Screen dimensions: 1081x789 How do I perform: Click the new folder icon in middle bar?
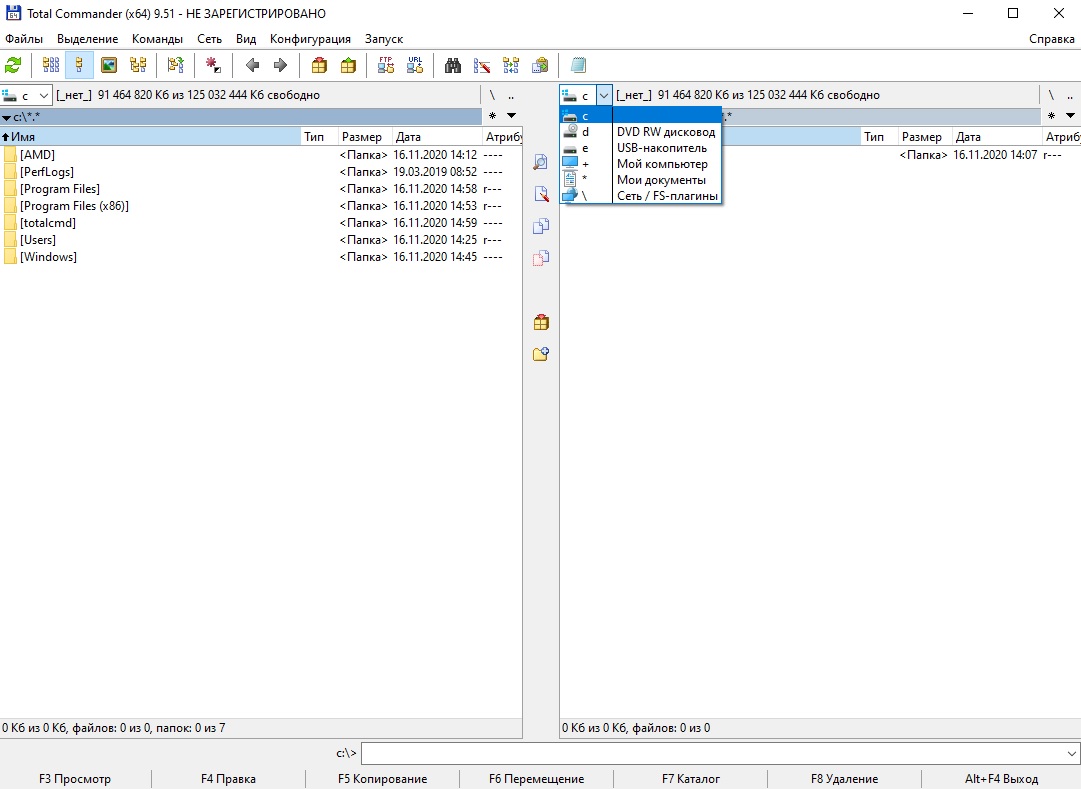pos(541,354)
